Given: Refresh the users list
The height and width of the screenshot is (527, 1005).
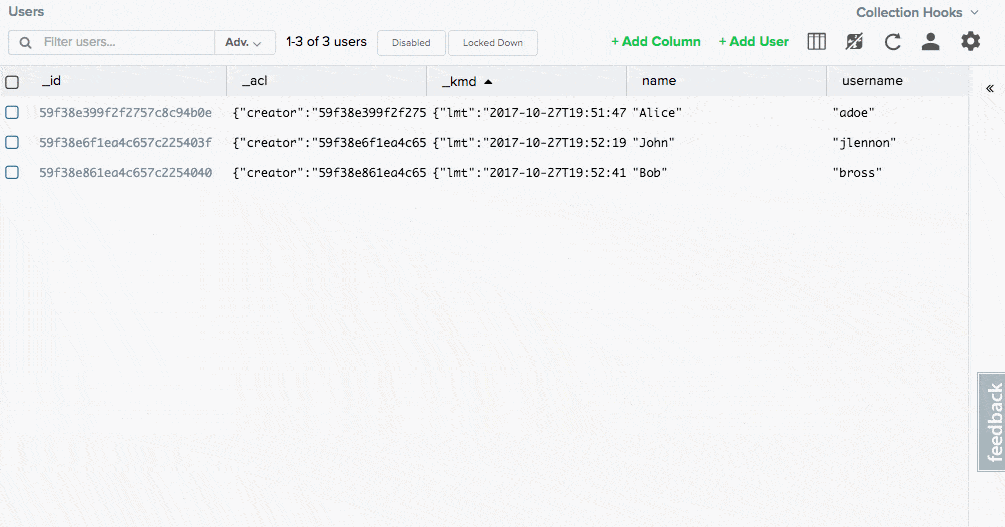Looking at the screenshot, I should click(x=893, y=42).
